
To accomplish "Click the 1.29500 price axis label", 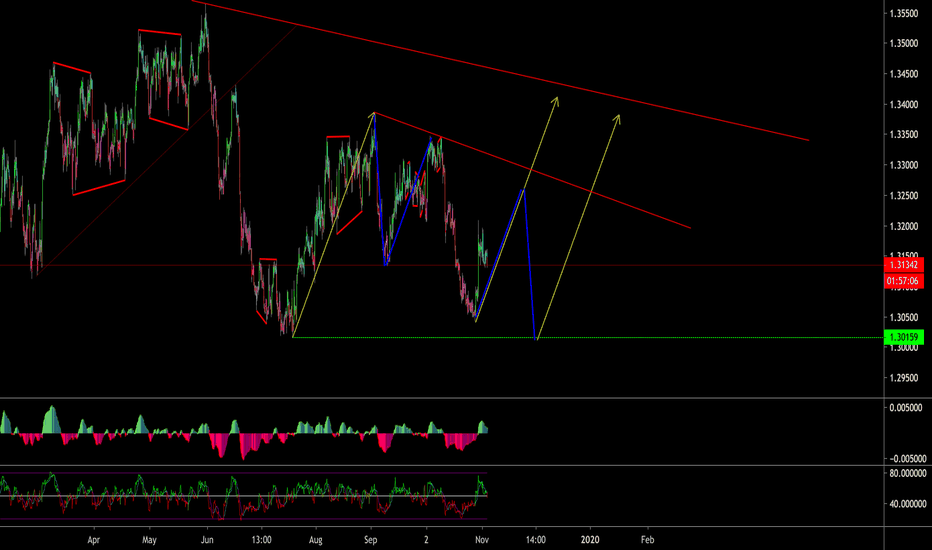I will point(903,378).
